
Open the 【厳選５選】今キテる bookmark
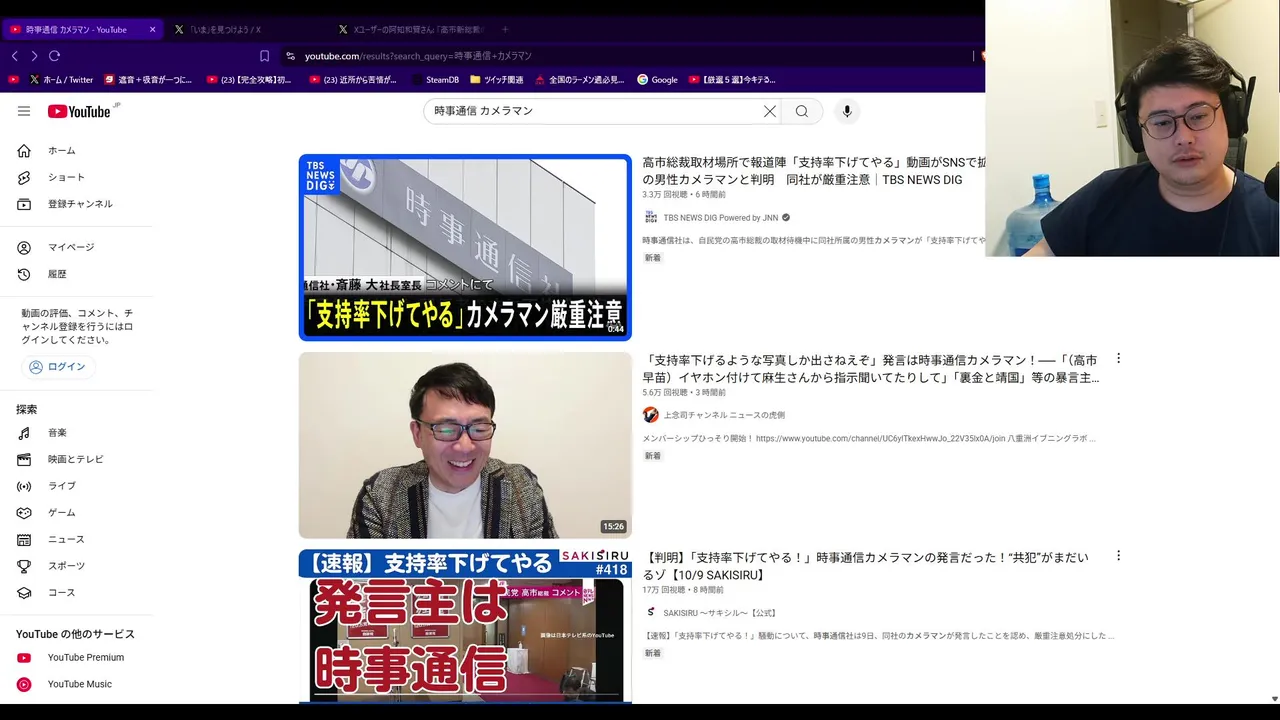pyautogui.click(x=732, y=80)
